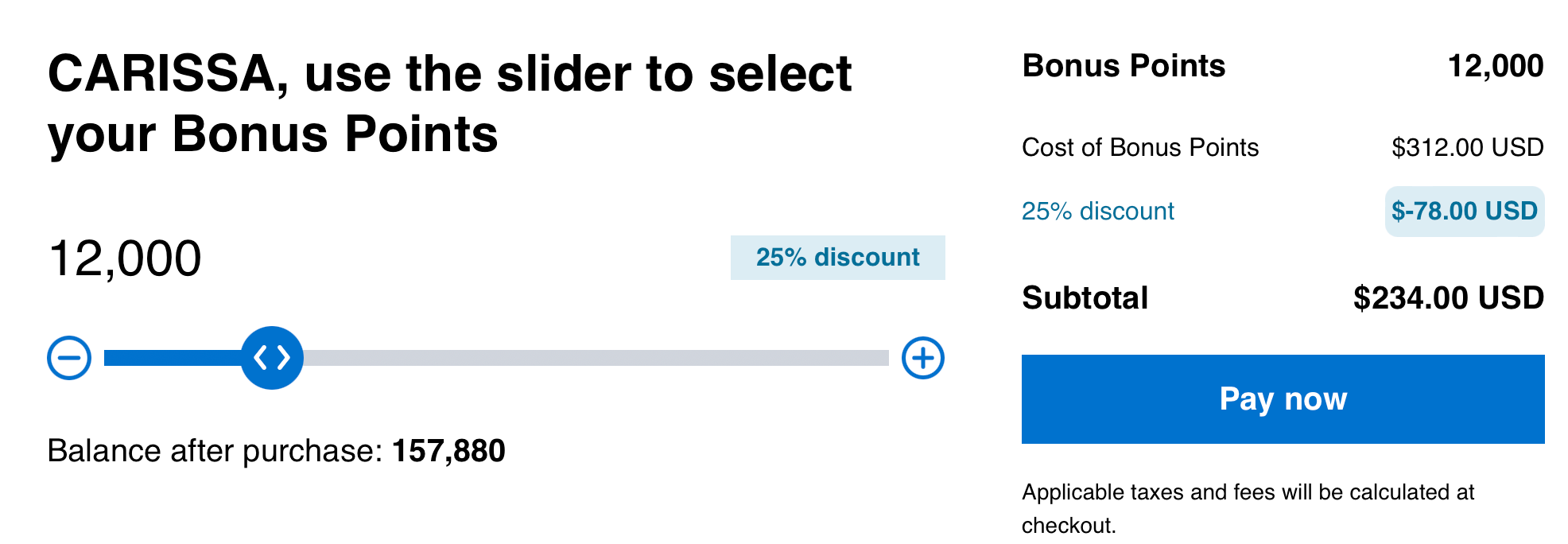Screen dimensions: 1568x544
Task: Click the $-78.00 USD discount amount
Action: point(1464,211)
